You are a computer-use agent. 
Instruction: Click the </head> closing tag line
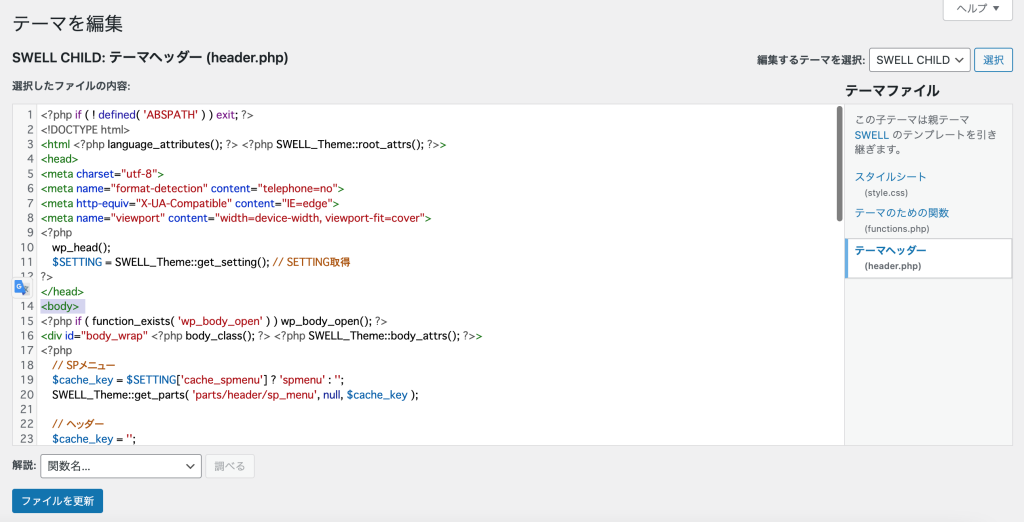click(62, 292)
